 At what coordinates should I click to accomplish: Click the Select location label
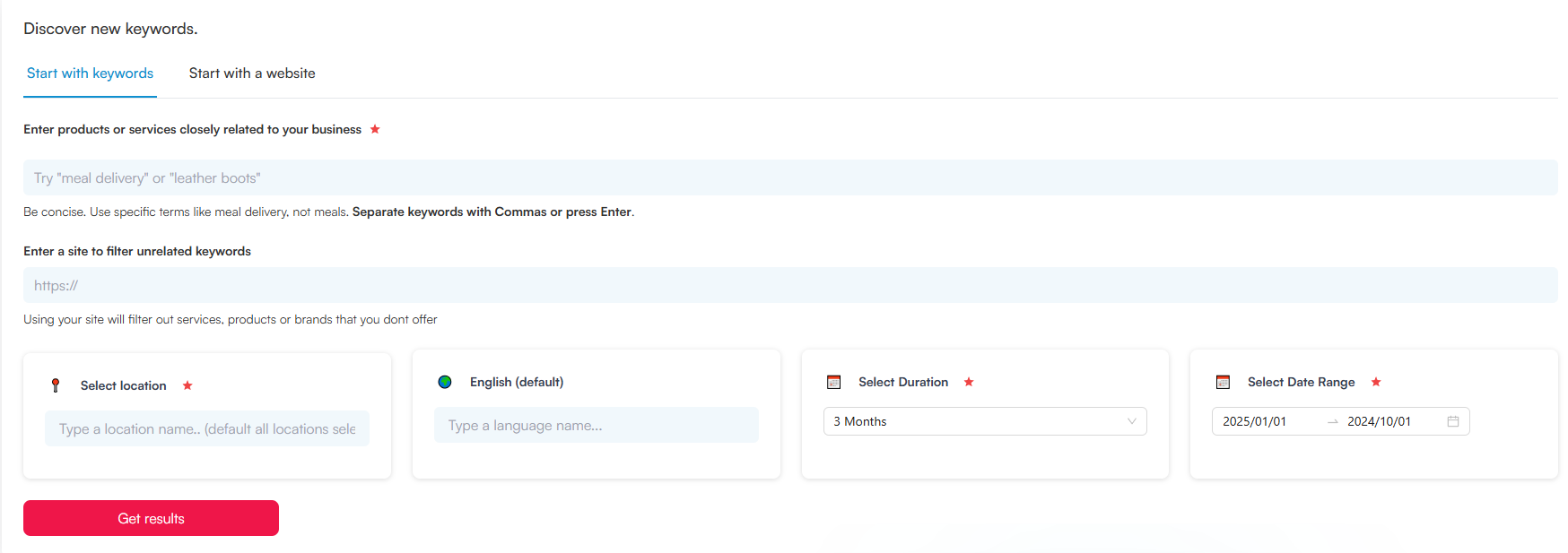(x=123, y=385)
